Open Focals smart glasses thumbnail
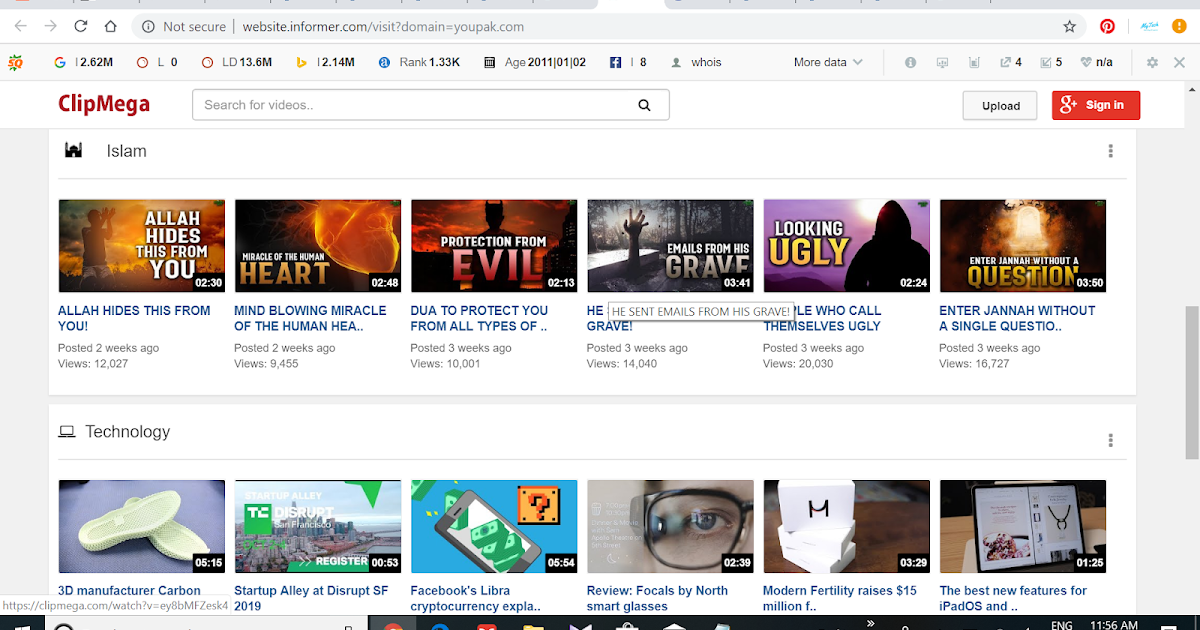1200x630 pixels. point(670,526)
